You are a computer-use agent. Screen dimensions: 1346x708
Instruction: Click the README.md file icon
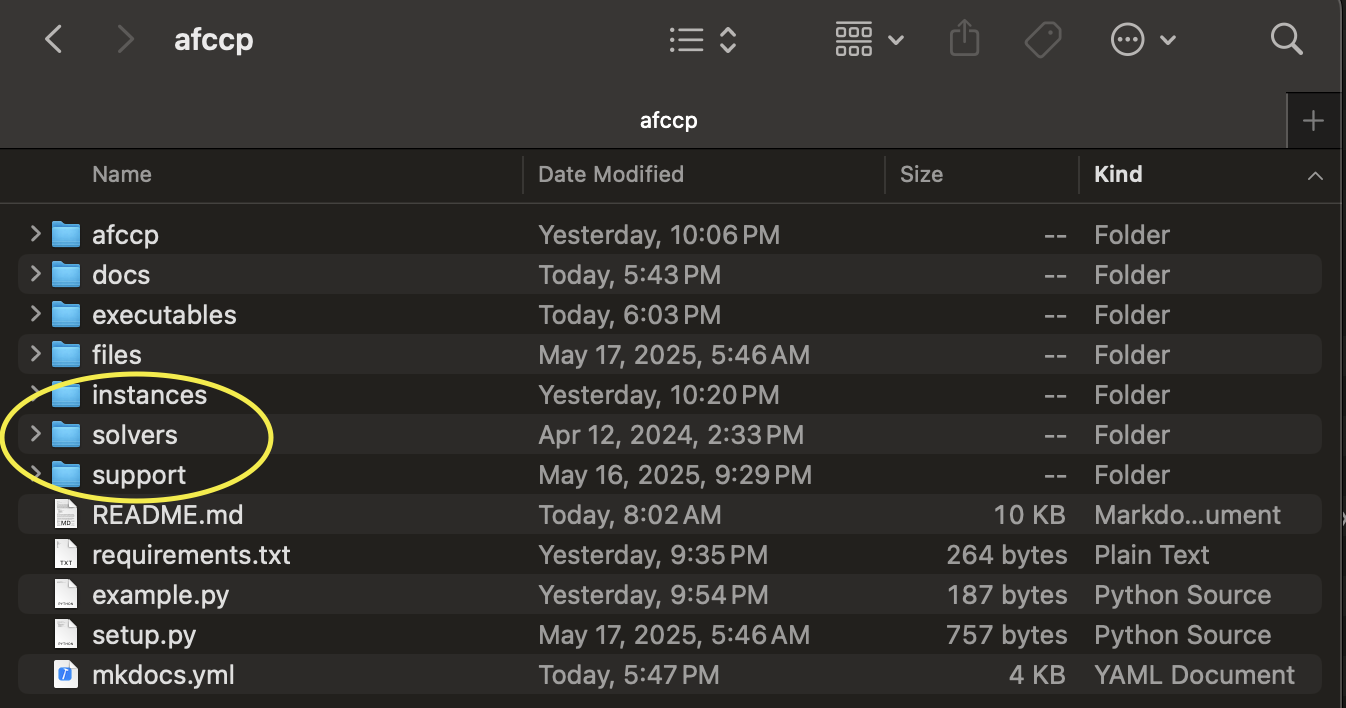coord(66,514)
